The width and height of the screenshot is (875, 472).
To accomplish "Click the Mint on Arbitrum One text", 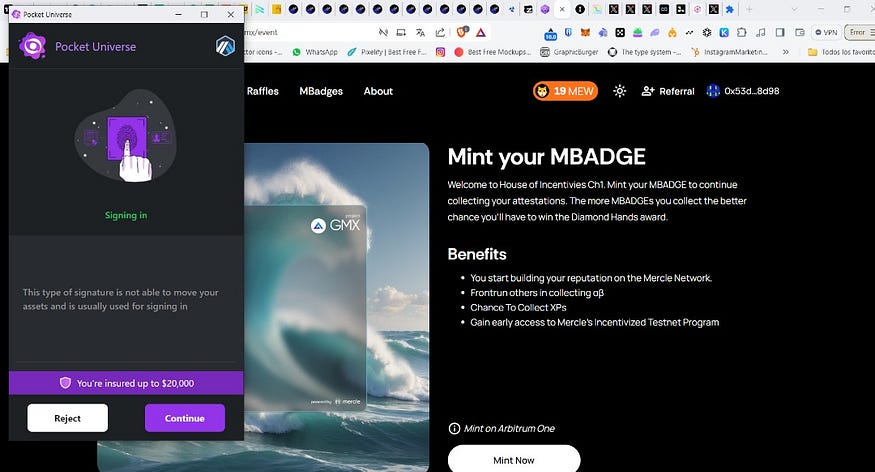I will 509,428.
